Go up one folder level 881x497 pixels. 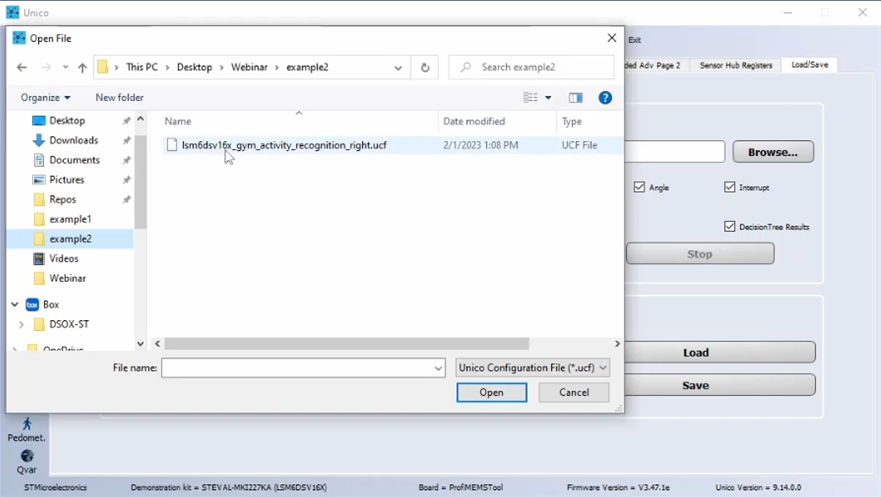(x=83, y=67)
